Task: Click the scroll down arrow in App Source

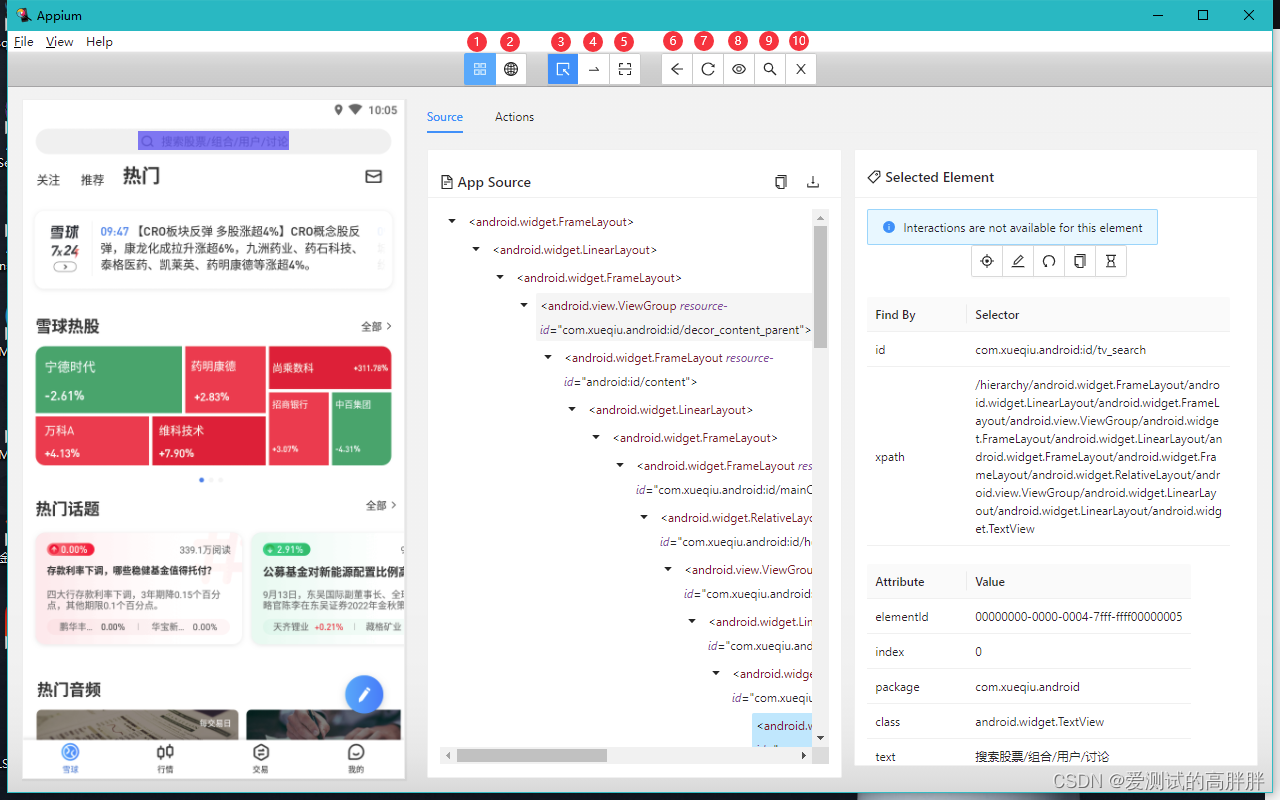Action: 820,738
